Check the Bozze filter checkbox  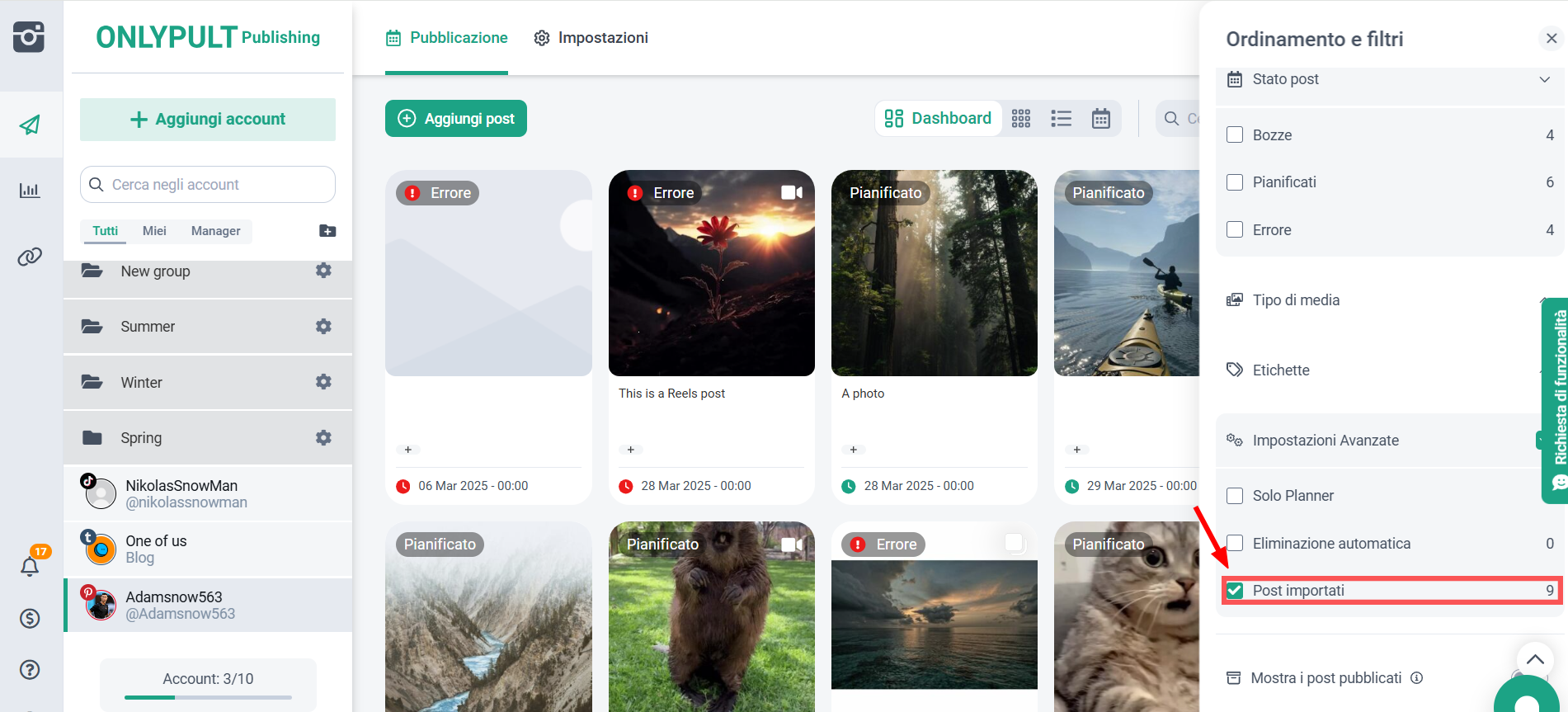click(x=1235, y=135)
